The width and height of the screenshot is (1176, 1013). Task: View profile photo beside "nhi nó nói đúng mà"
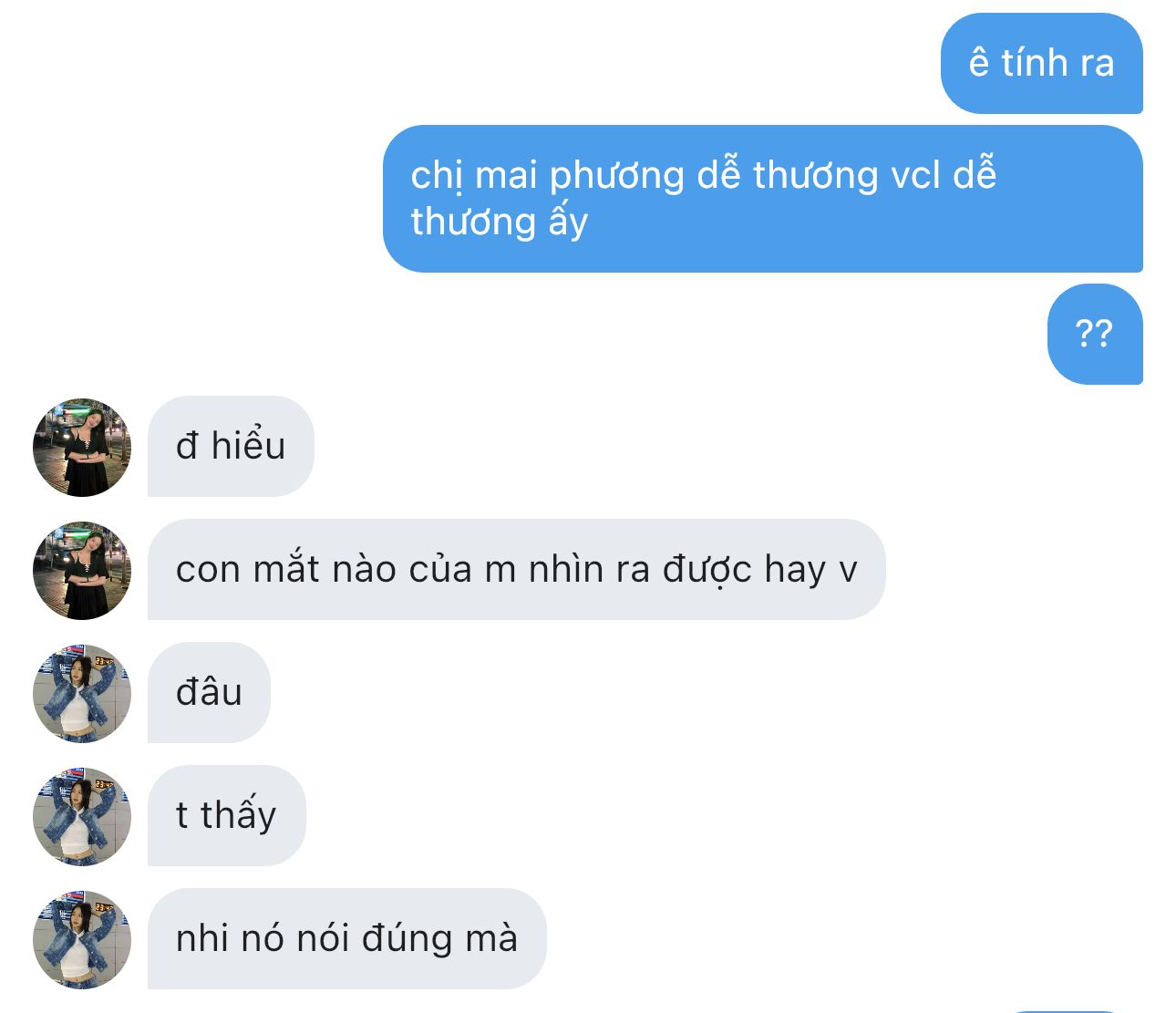click(82, 940)
